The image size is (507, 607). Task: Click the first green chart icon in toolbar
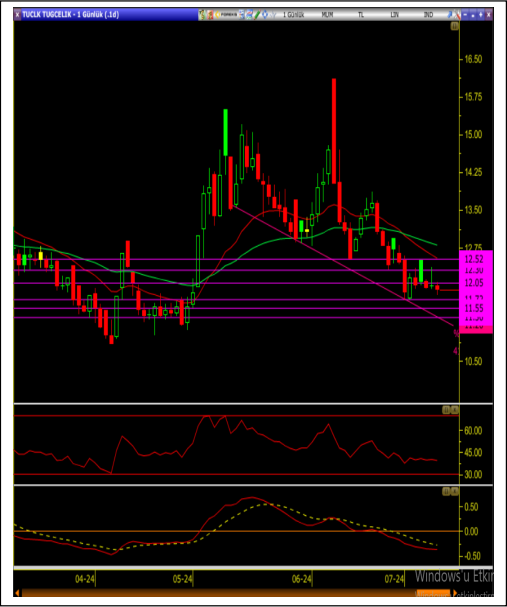coord(202,15)
